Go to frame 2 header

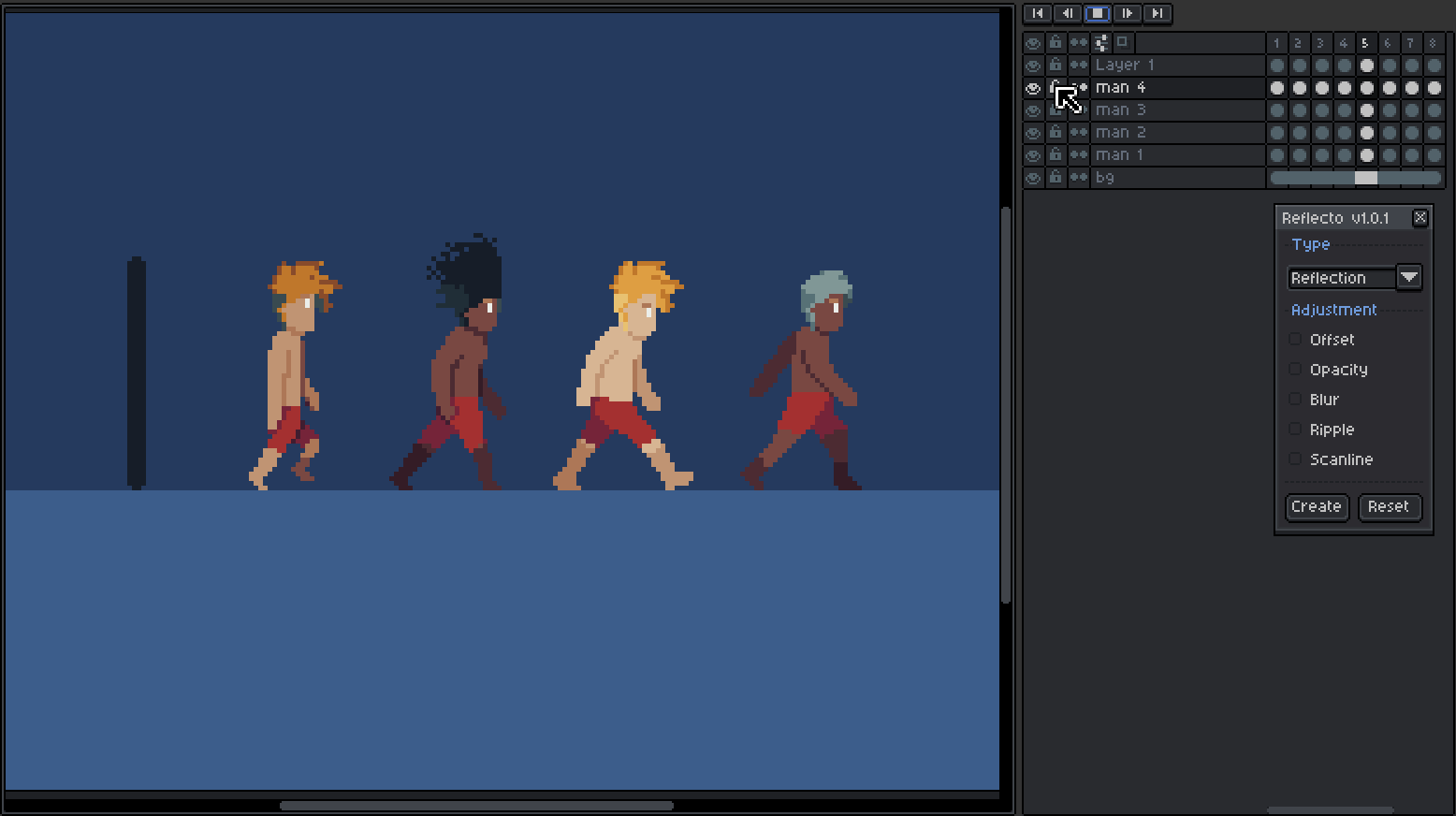click(1299, 43)
